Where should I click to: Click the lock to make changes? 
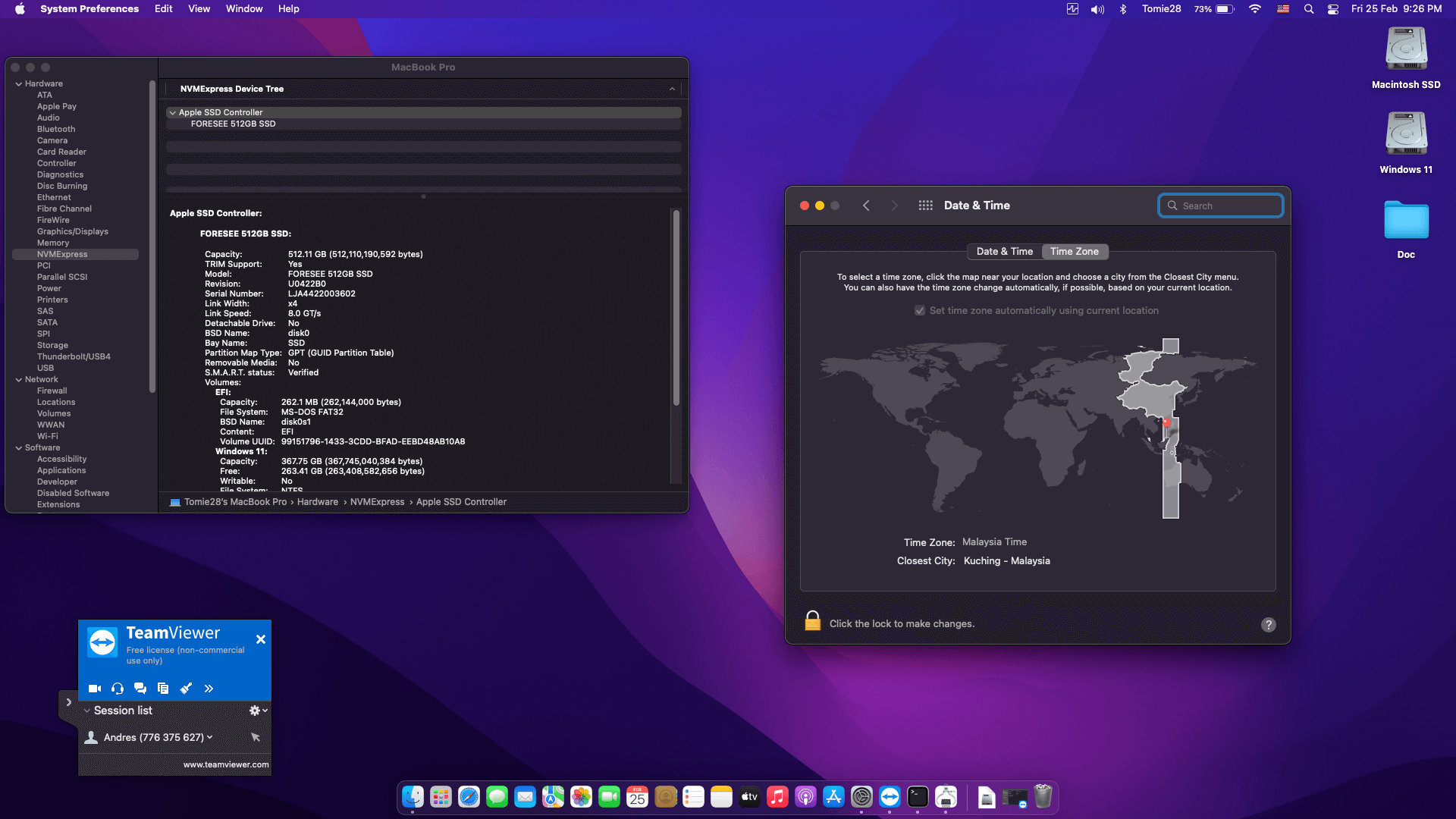point(812,621)
